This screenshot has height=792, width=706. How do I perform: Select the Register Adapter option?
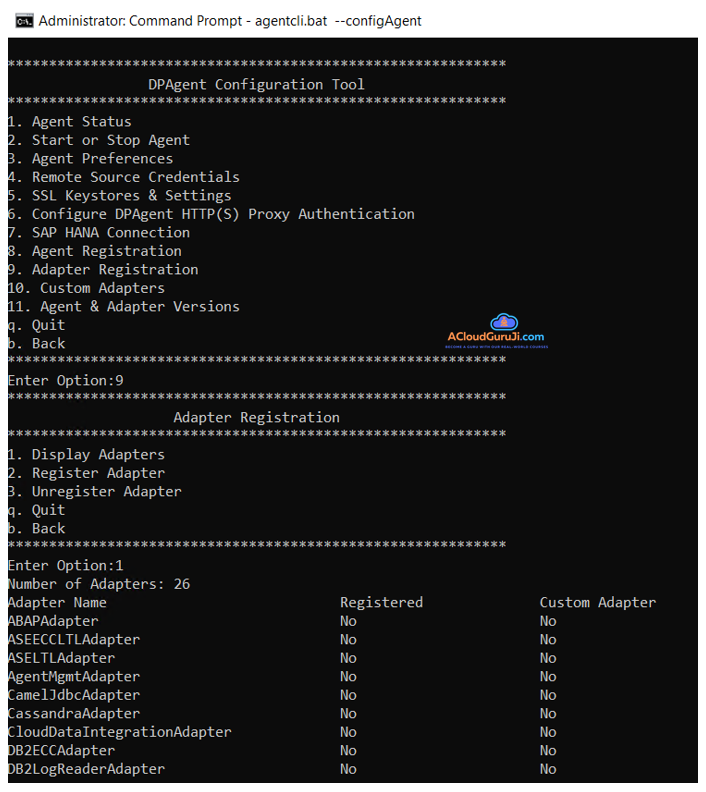pos(86,473)
